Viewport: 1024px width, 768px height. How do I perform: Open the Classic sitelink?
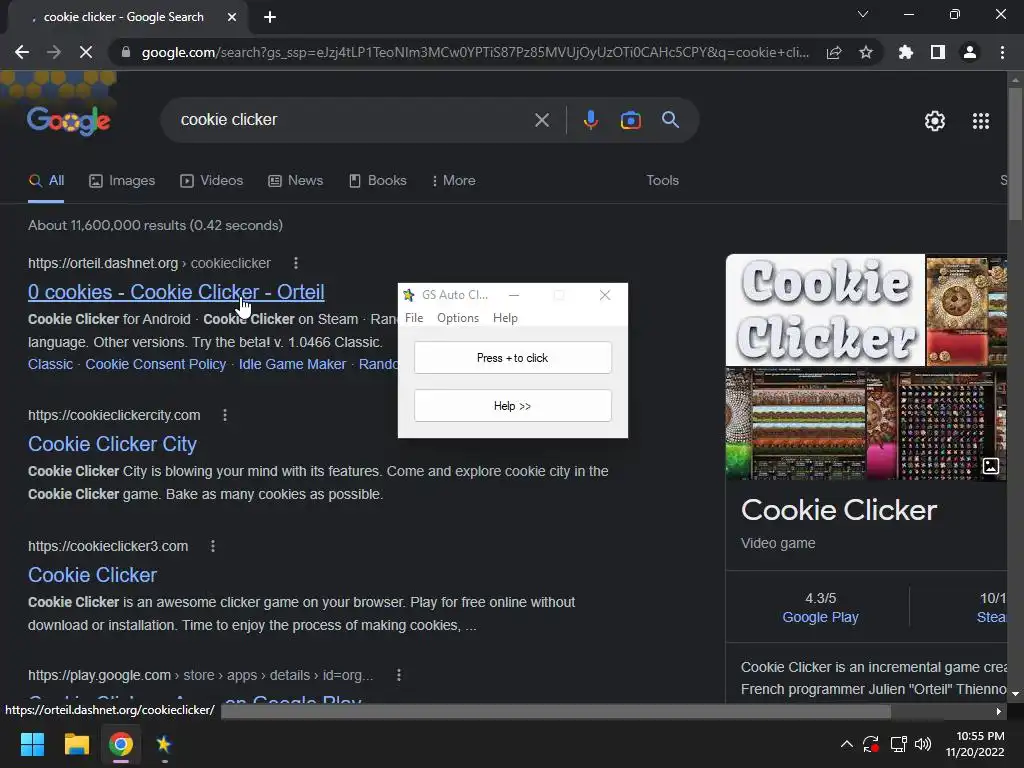tap(50, 364)
